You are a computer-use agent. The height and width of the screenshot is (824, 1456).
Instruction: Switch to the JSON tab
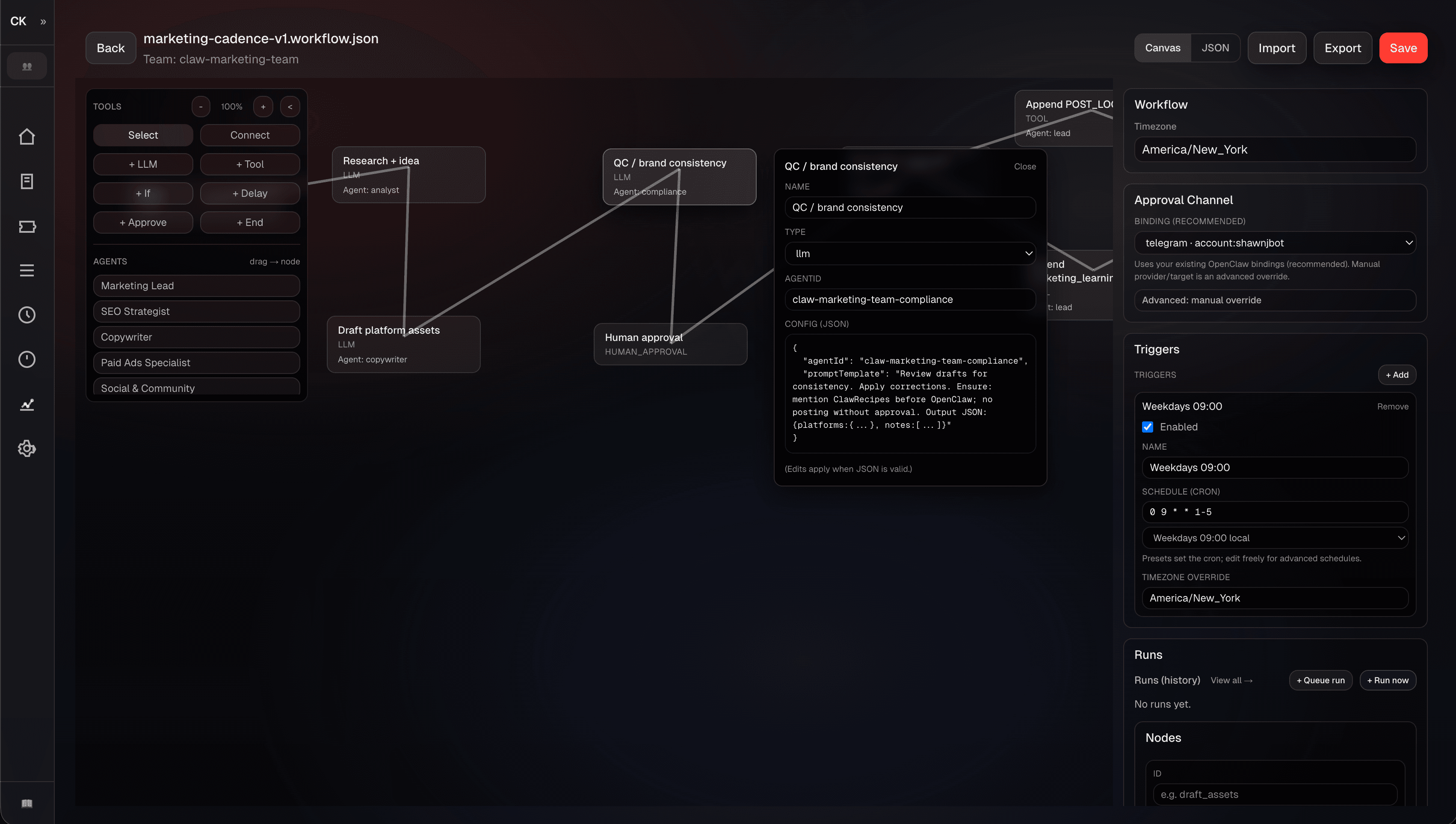pyautogui.click(x=1215, y=47)
